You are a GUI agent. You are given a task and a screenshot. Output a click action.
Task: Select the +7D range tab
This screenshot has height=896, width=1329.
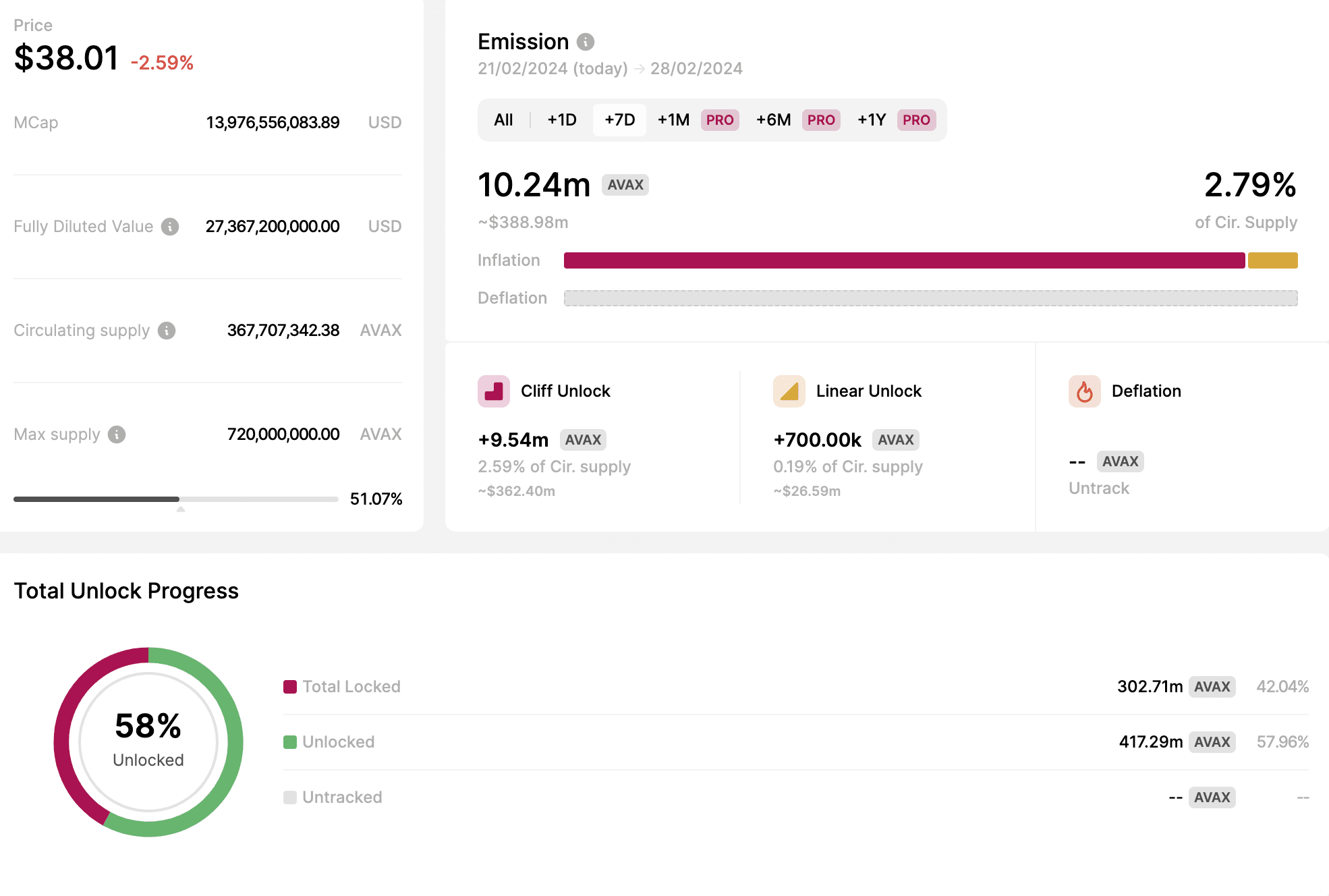click(619, 120)
